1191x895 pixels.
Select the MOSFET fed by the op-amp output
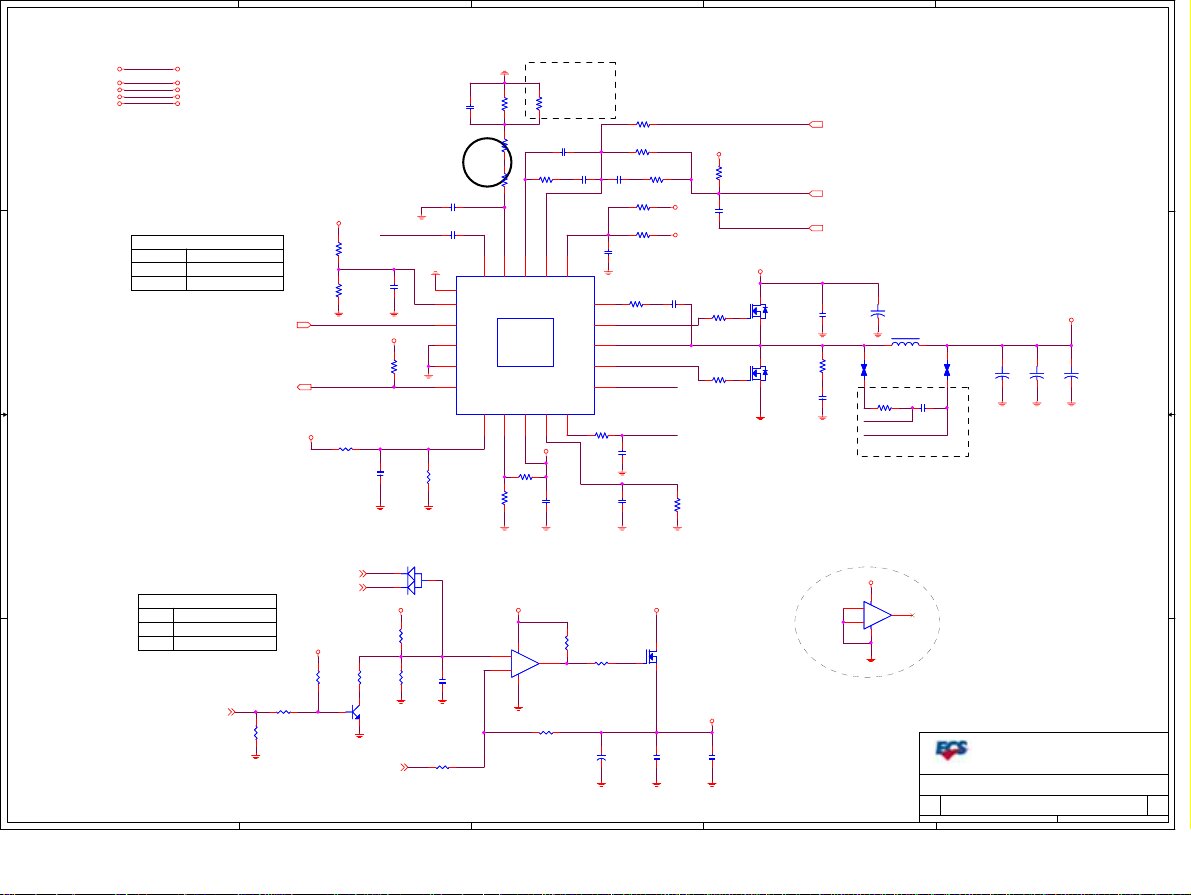[652, 656]
